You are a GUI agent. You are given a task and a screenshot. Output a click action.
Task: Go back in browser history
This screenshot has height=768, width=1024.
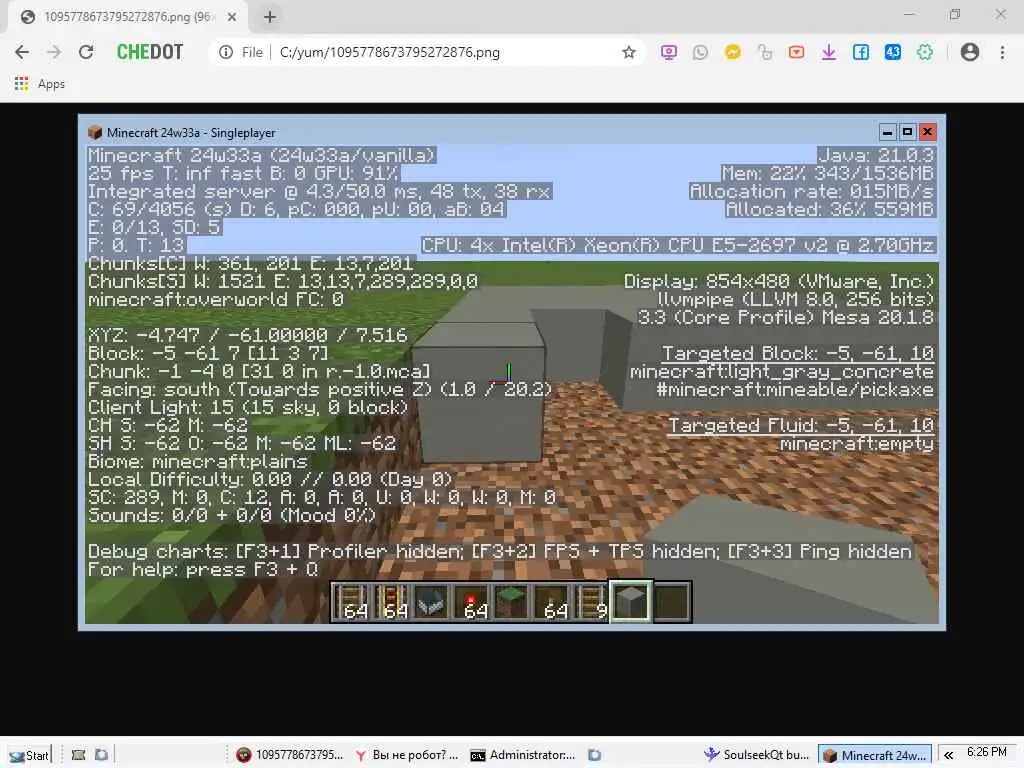22,52
